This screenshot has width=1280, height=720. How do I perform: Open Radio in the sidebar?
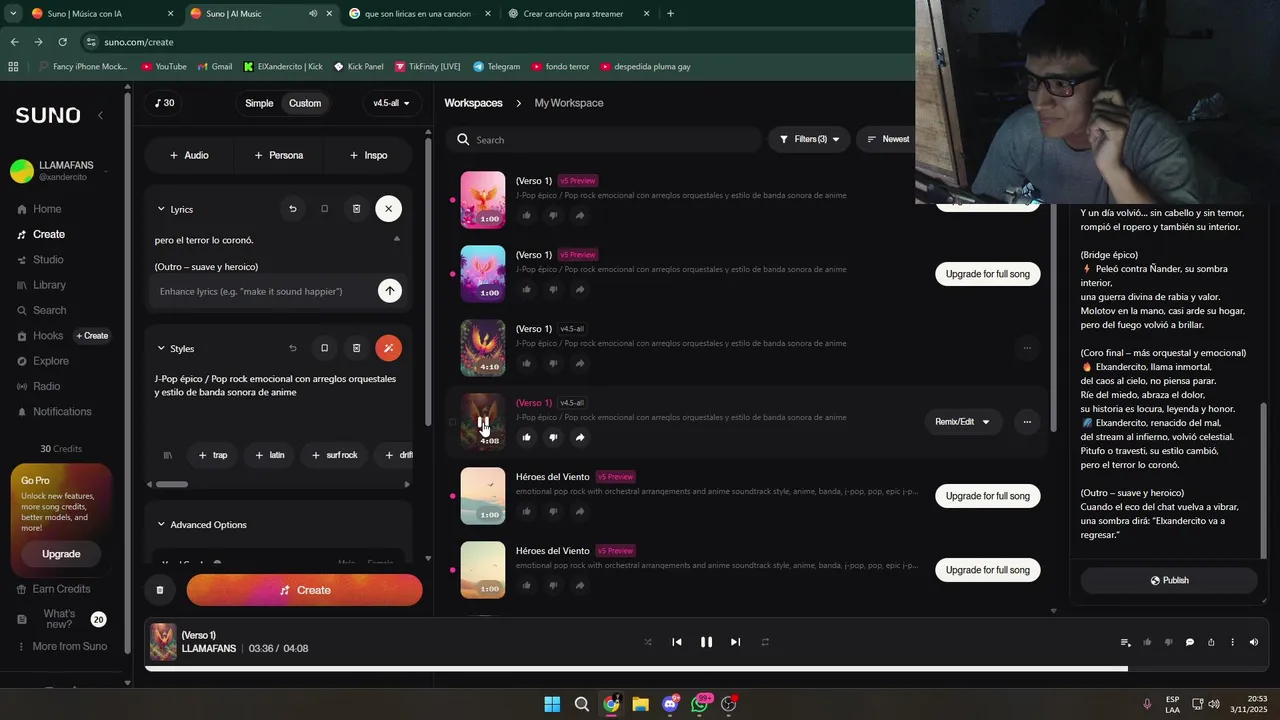(46, 386)
